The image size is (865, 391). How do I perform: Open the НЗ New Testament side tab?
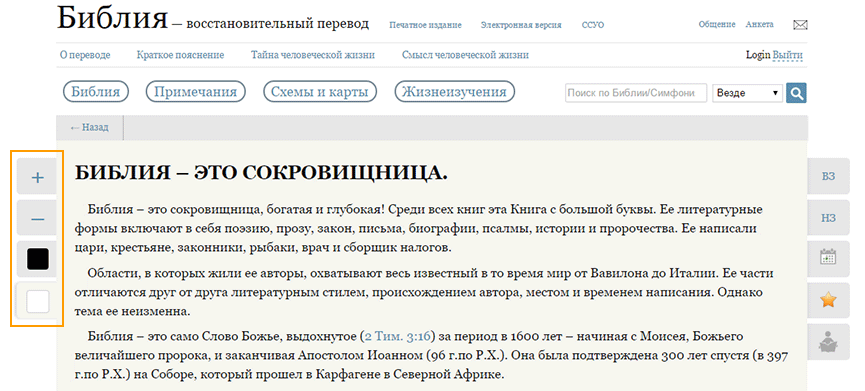point(828,218)
